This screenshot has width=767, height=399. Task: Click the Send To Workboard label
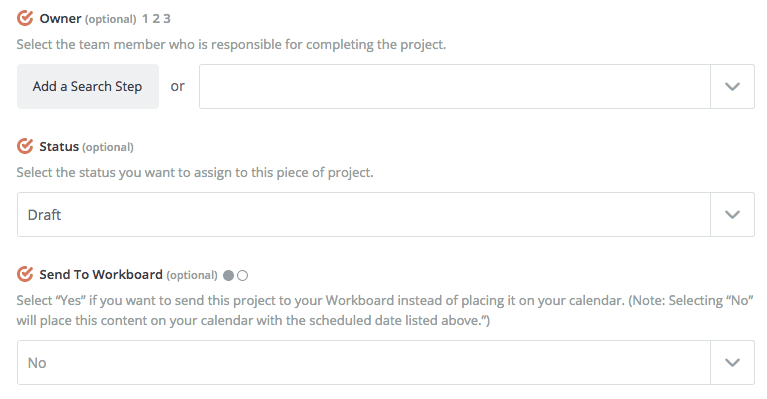pyautogui.click(x=101, y=275)
